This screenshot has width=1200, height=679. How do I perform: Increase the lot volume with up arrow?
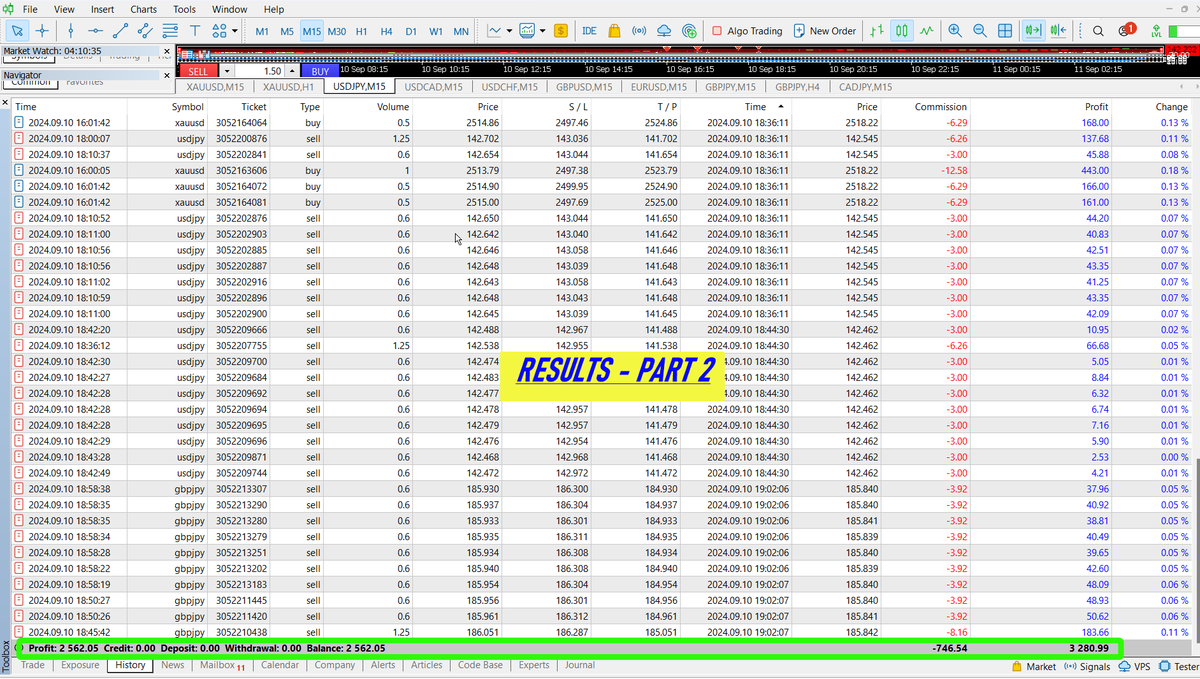[291, 71]
